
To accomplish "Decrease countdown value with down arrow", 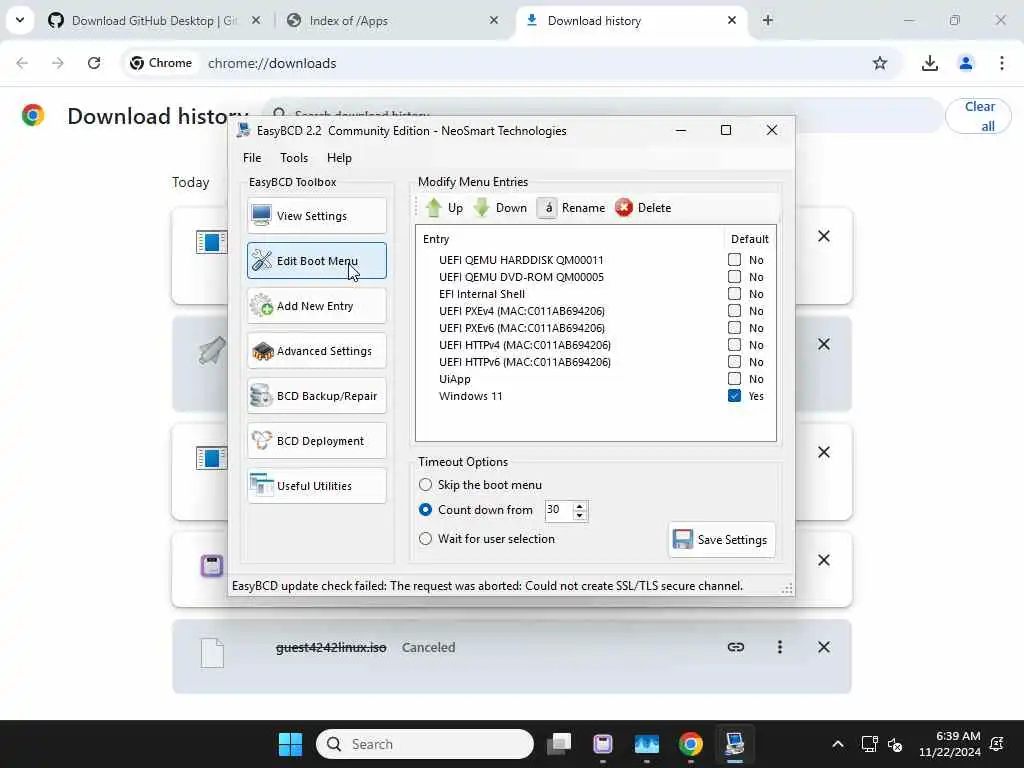I will (580, 515).
